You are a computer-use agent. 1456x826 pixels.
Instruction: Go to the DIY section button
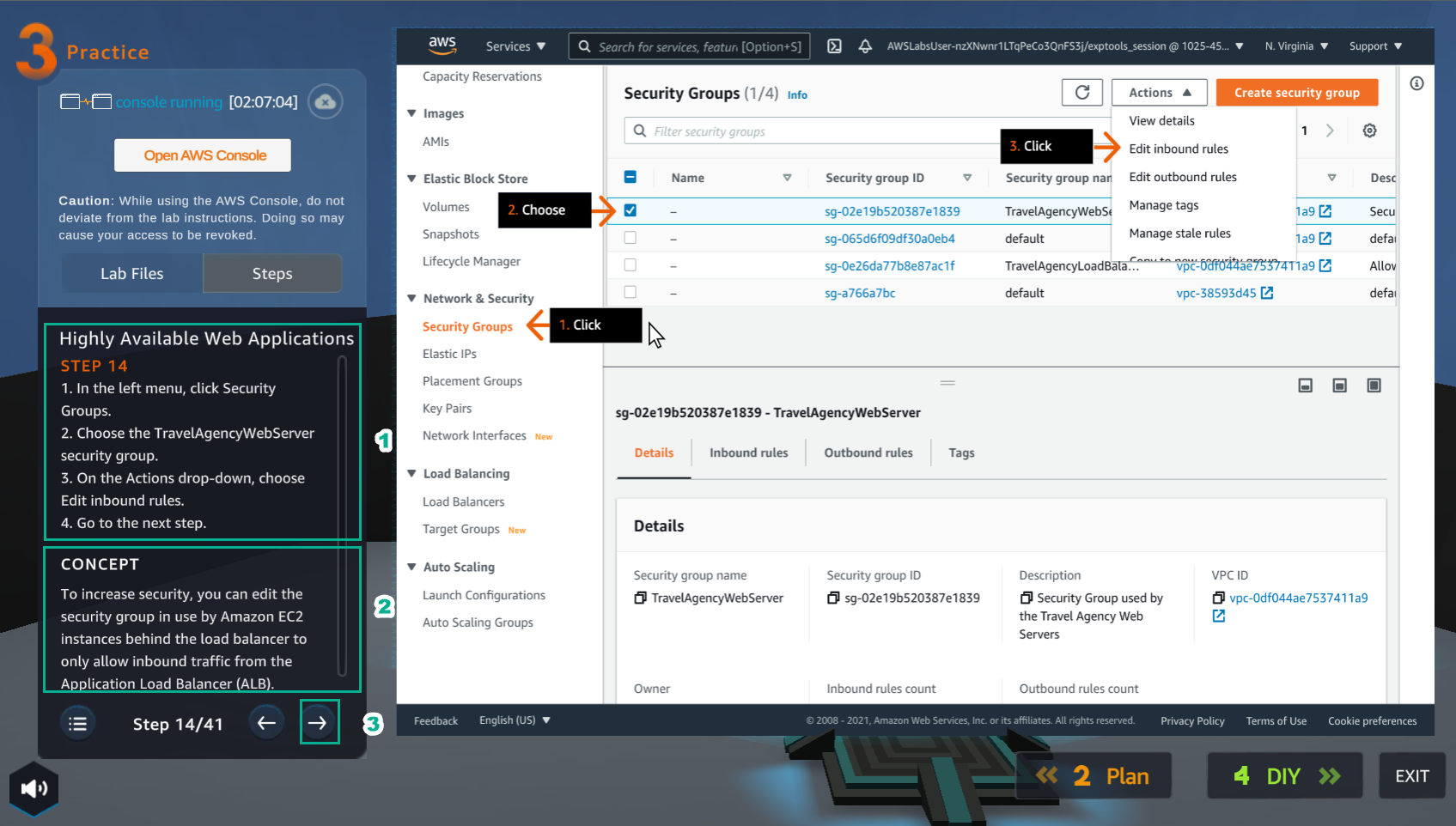[x=1285, y=776]
